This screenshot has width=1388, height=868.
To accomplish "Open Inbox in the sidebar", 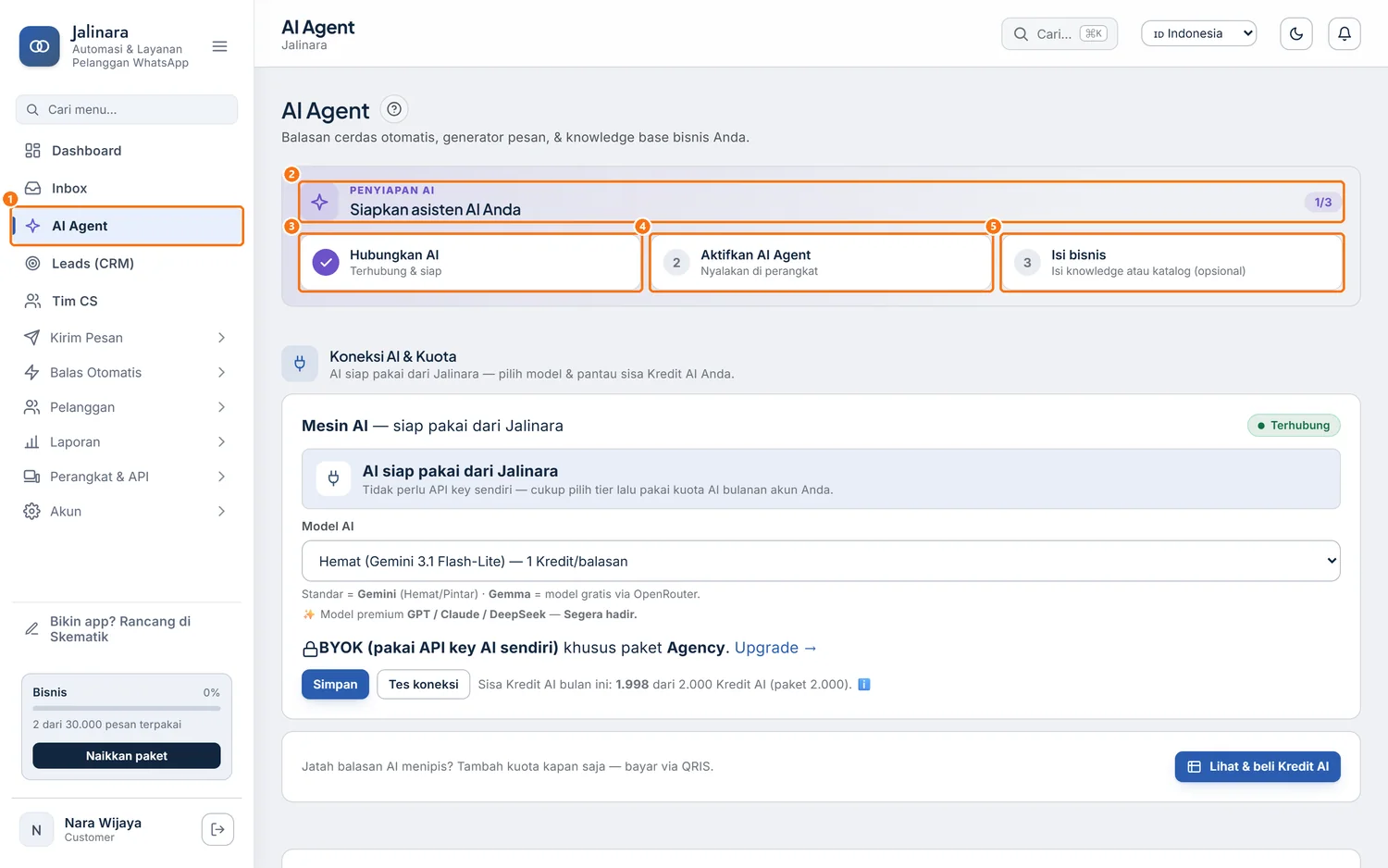I will pyautogui.click(x=127, y=188).
